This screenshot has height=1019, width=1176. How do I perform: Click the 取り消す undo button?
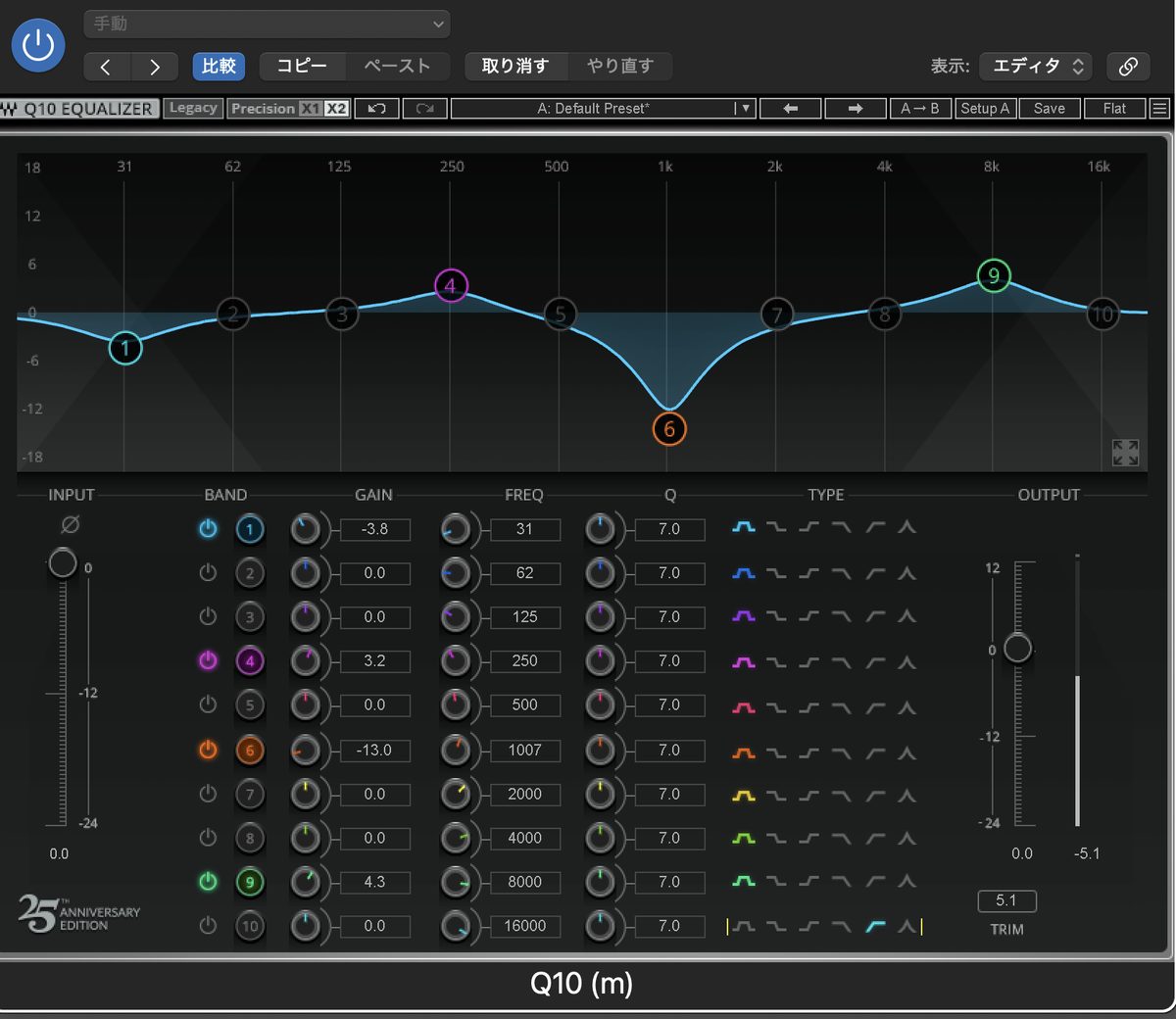tap(515, 66)
